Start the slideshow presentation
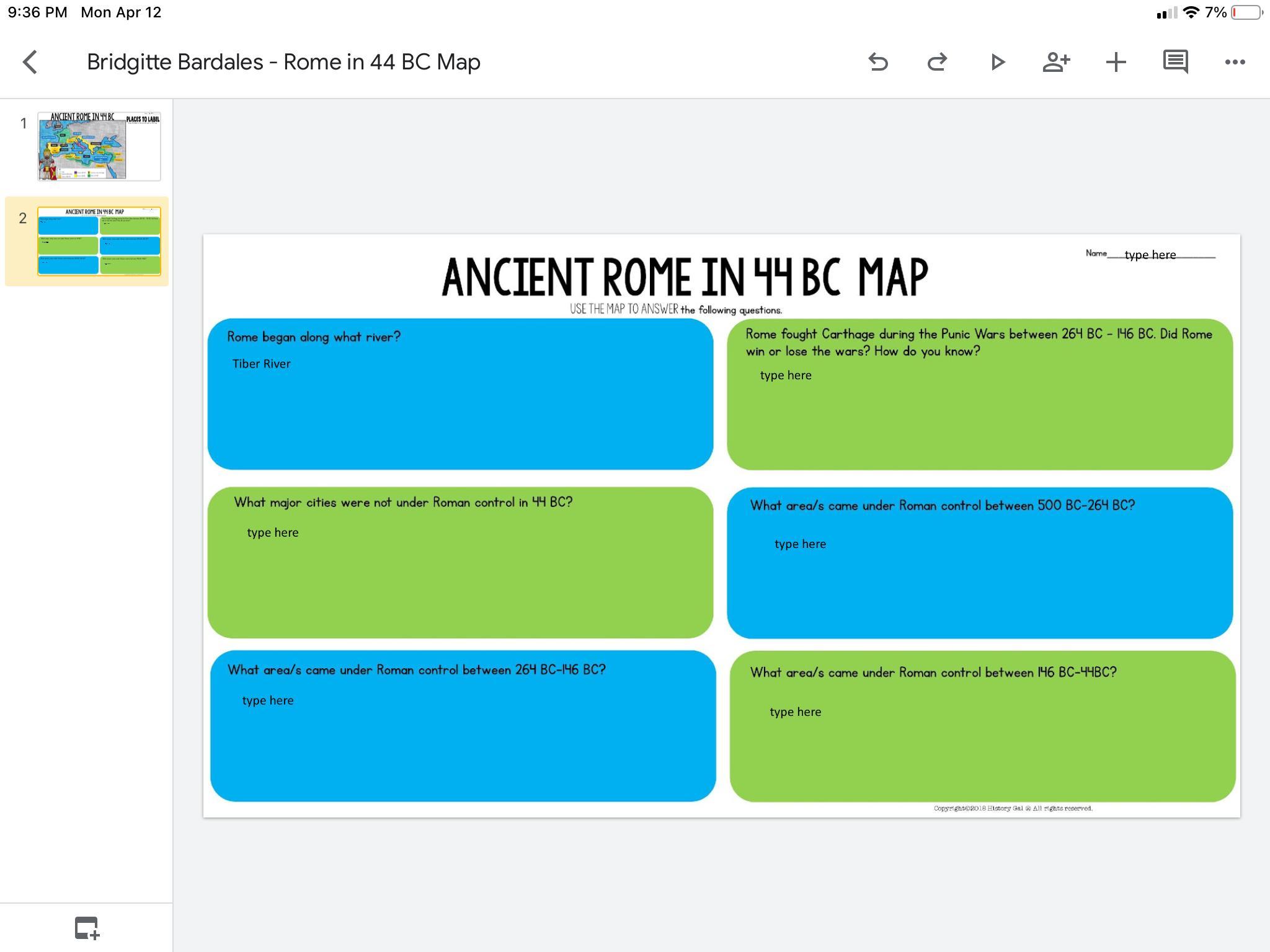The image size is (1270, 952). click(x=997, y=62)
